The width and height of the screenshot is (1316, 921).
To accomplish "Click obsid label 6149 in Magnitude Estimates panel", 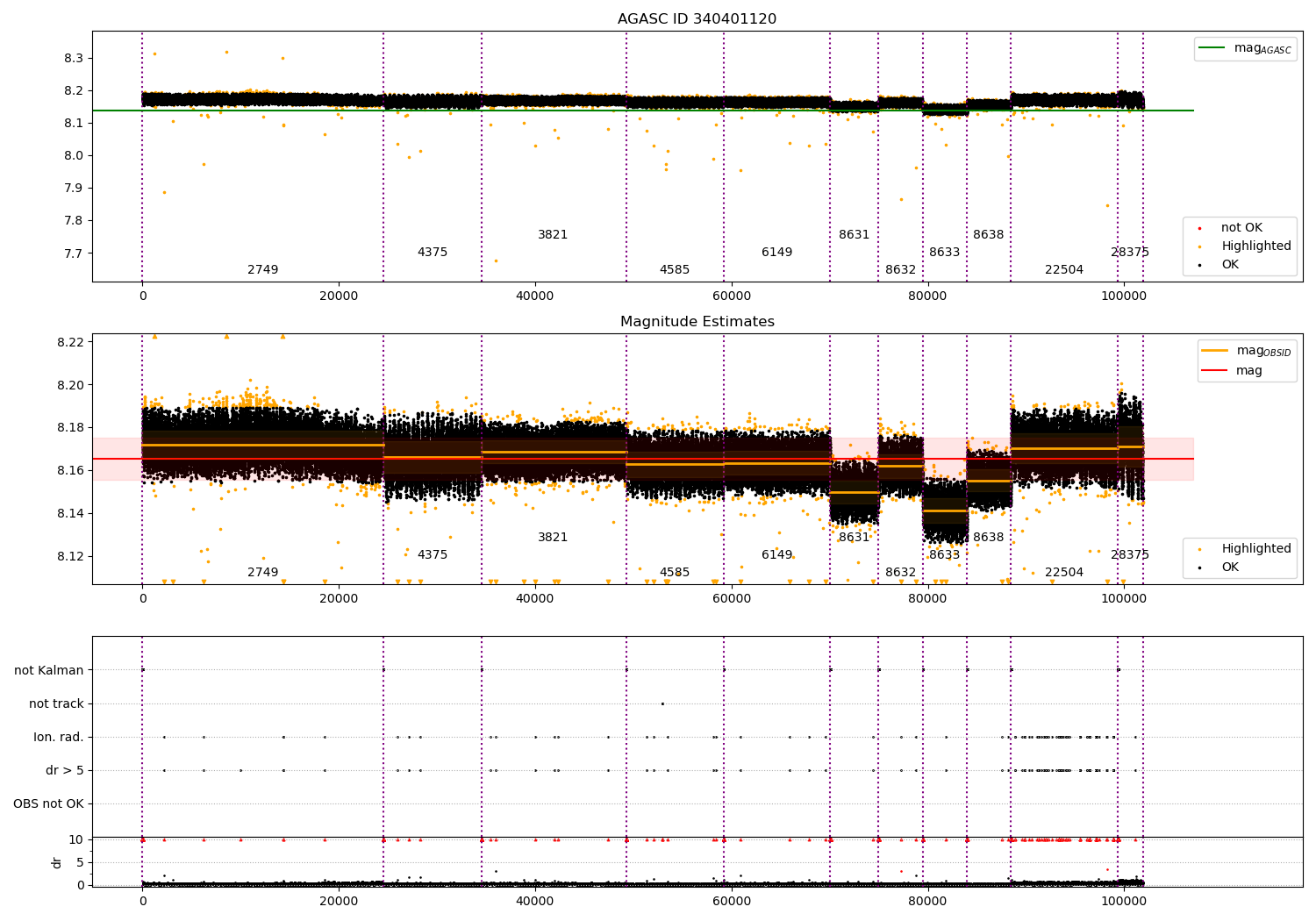I will [776, 555].
